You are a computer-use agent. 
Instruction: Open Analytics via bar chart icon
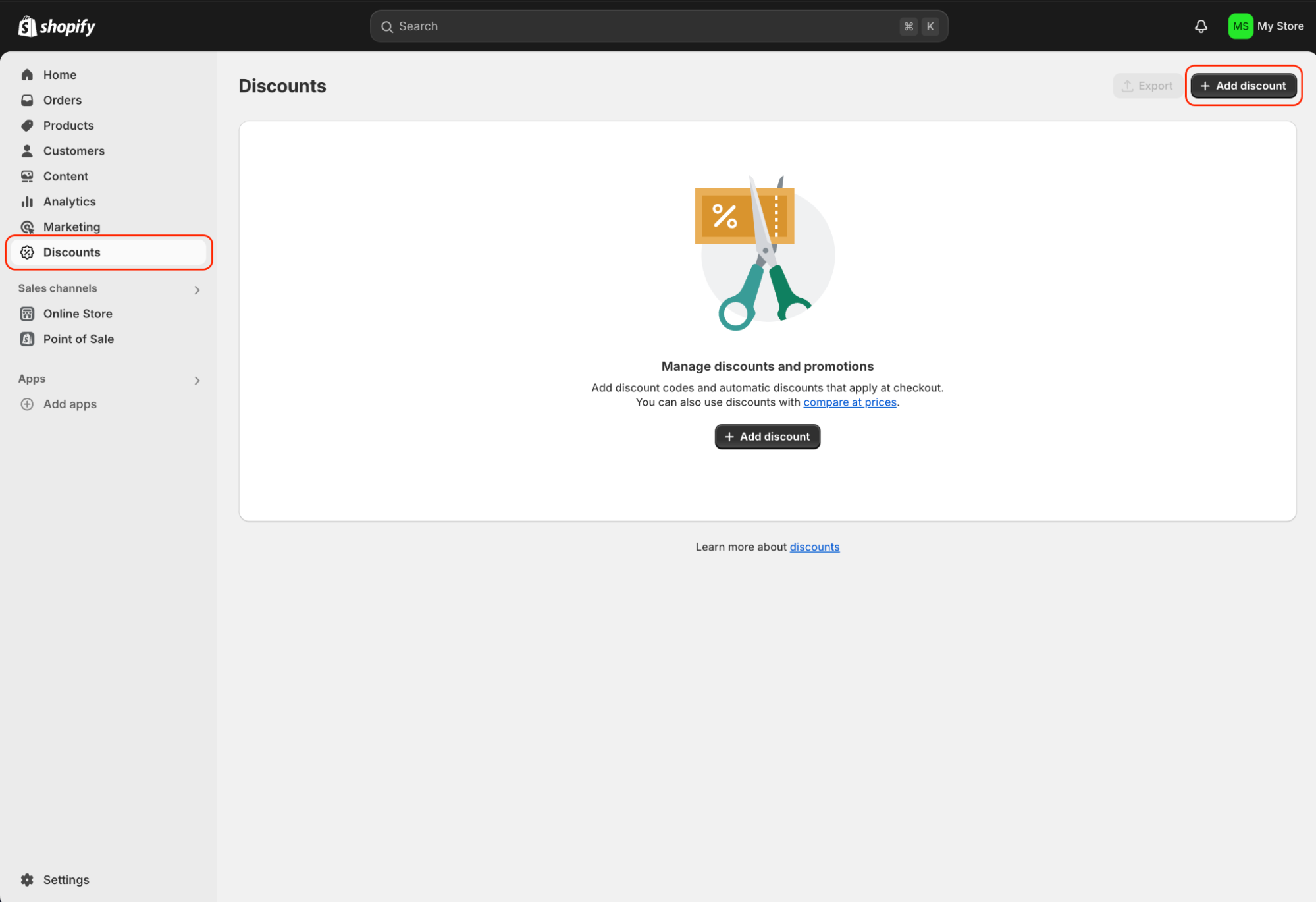(27, 202)
